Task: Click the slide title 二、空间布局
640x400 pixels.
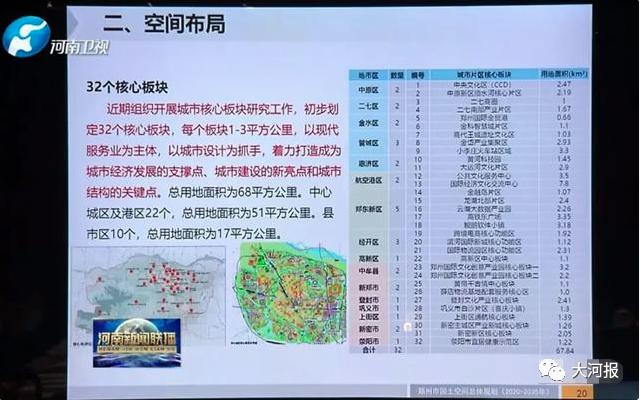Action: (164, 24)
